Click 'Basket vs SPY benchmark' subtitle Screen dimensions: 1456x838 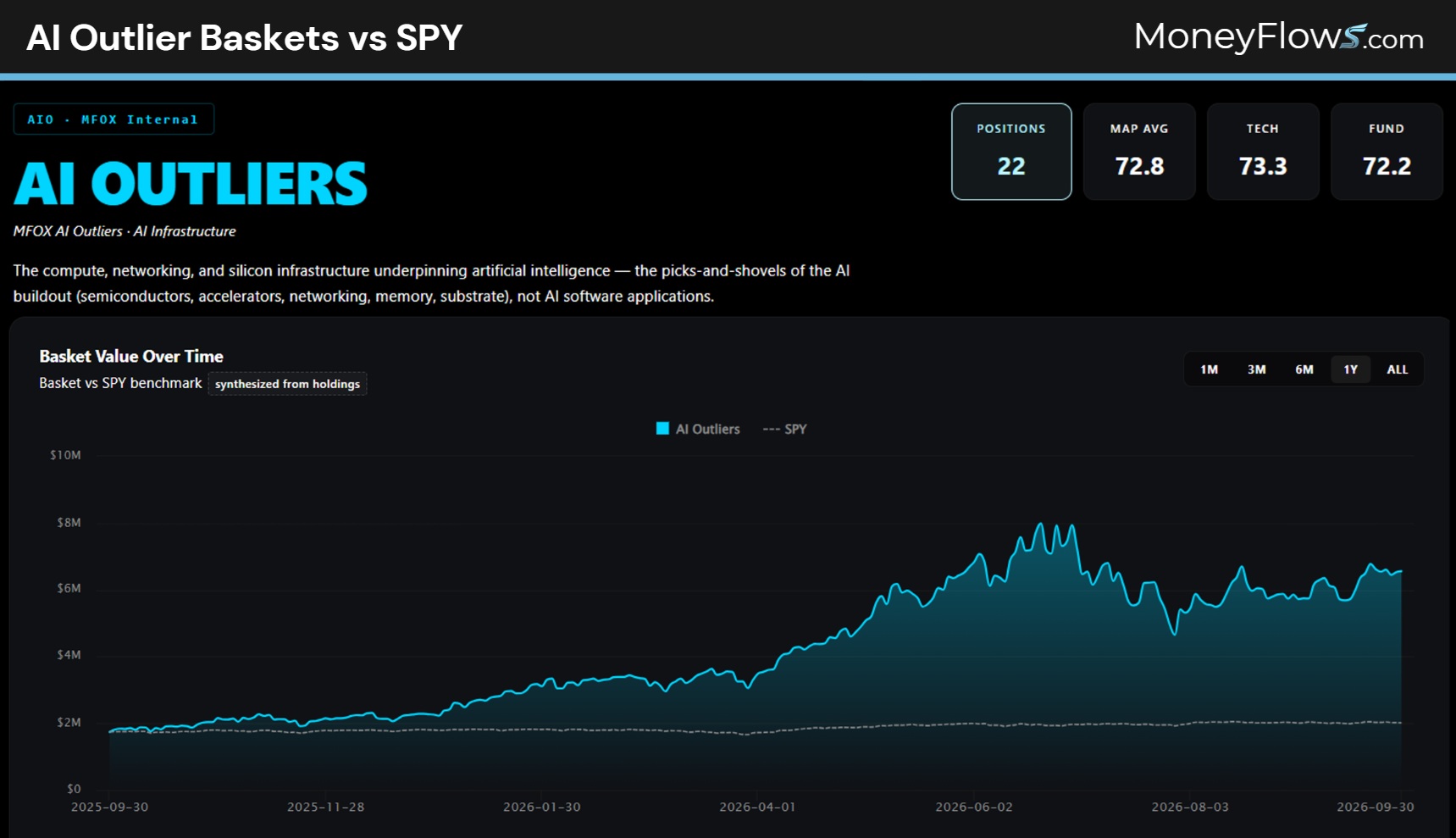pyautogui.click(x=120, y=383)
